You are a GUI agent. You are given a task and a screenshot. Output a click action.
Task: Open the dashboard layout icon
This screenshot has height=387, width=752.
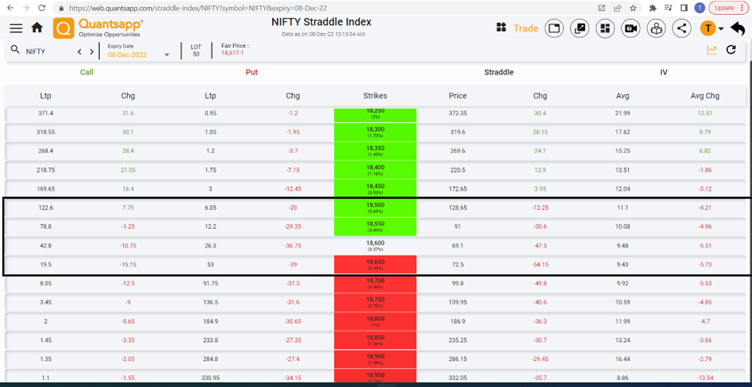(x=605, y=28)
